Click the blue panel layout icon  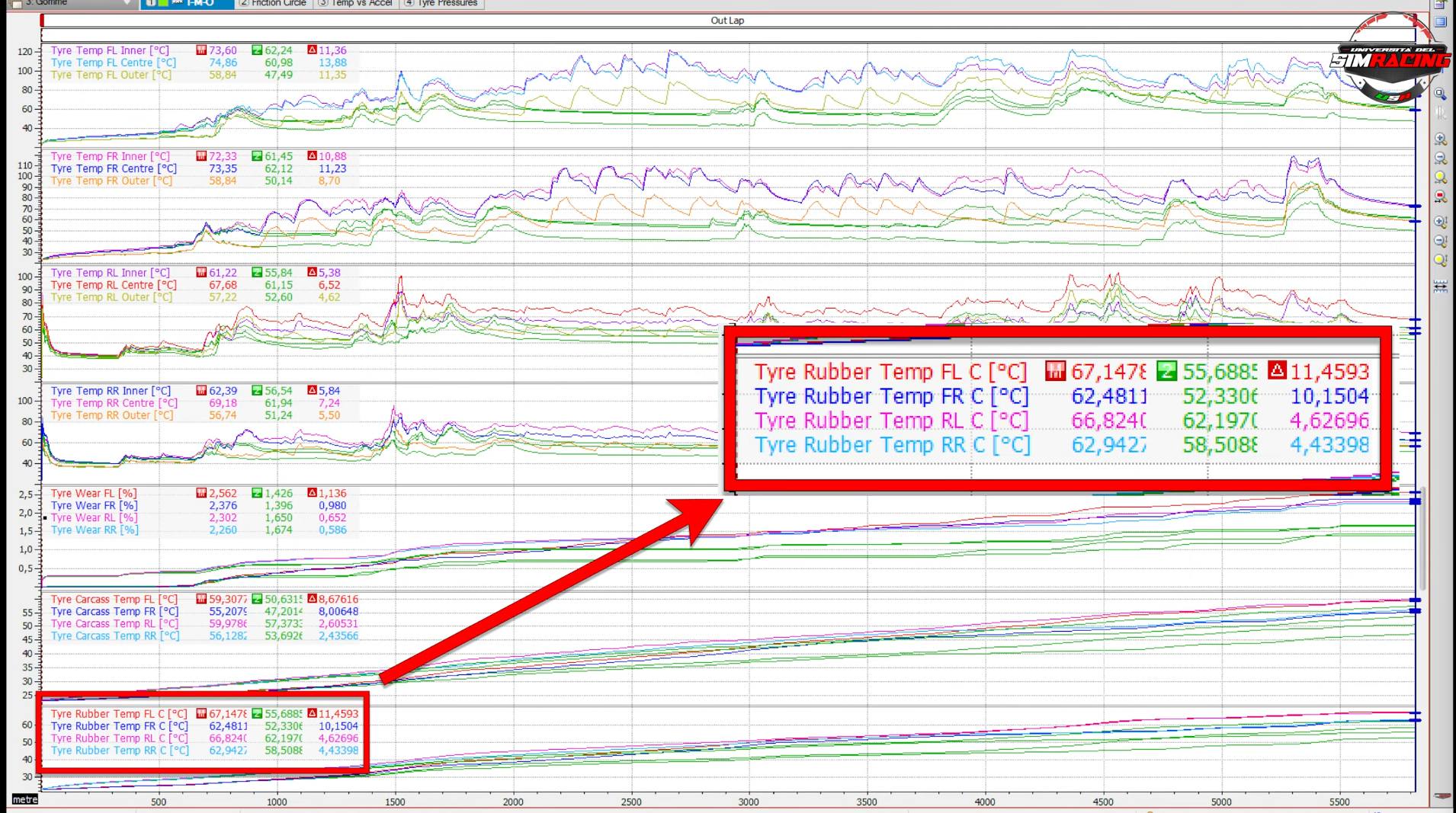pos(1440,21)
